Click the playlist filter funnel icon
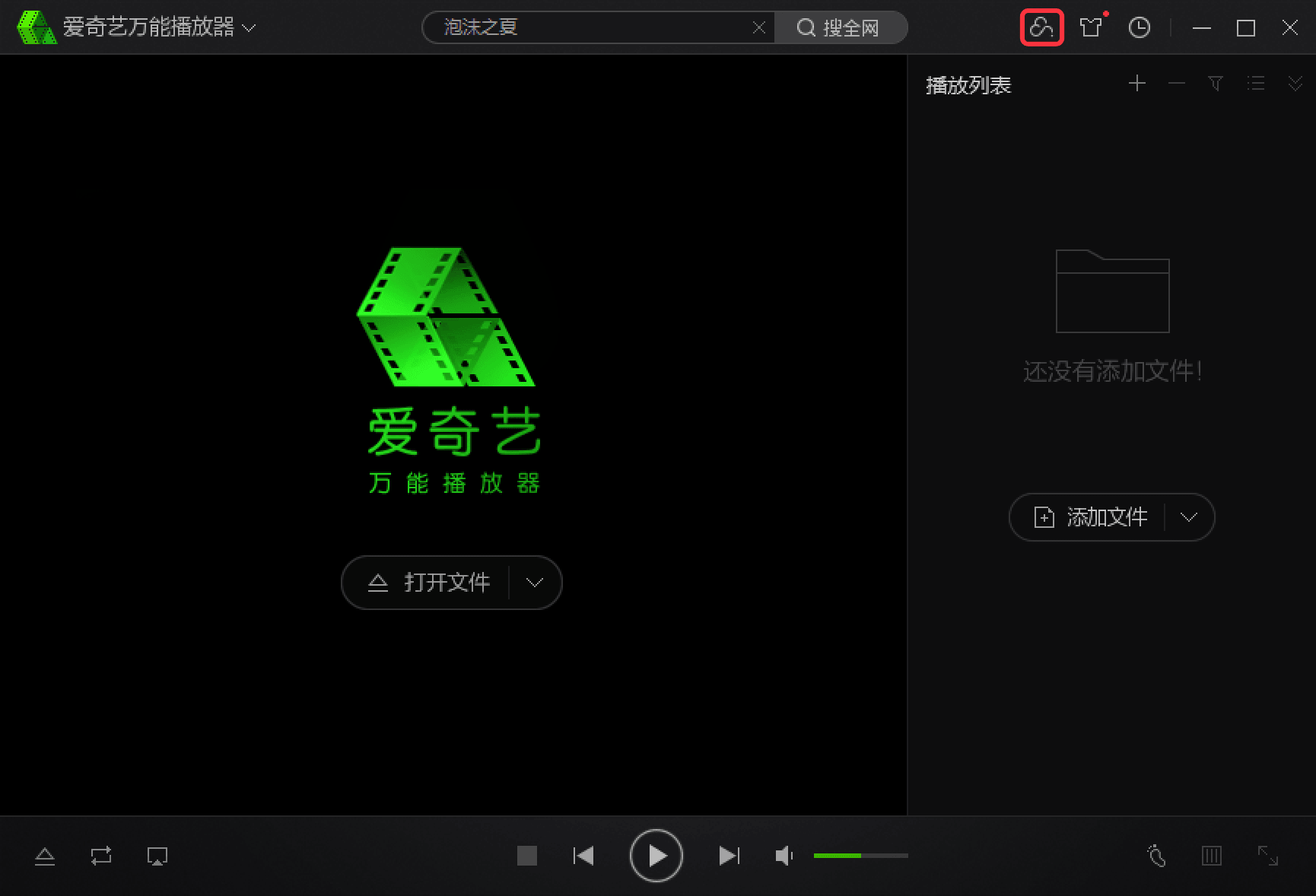The height and width of the screenshot is (896, 1316). pos(1216,83)
